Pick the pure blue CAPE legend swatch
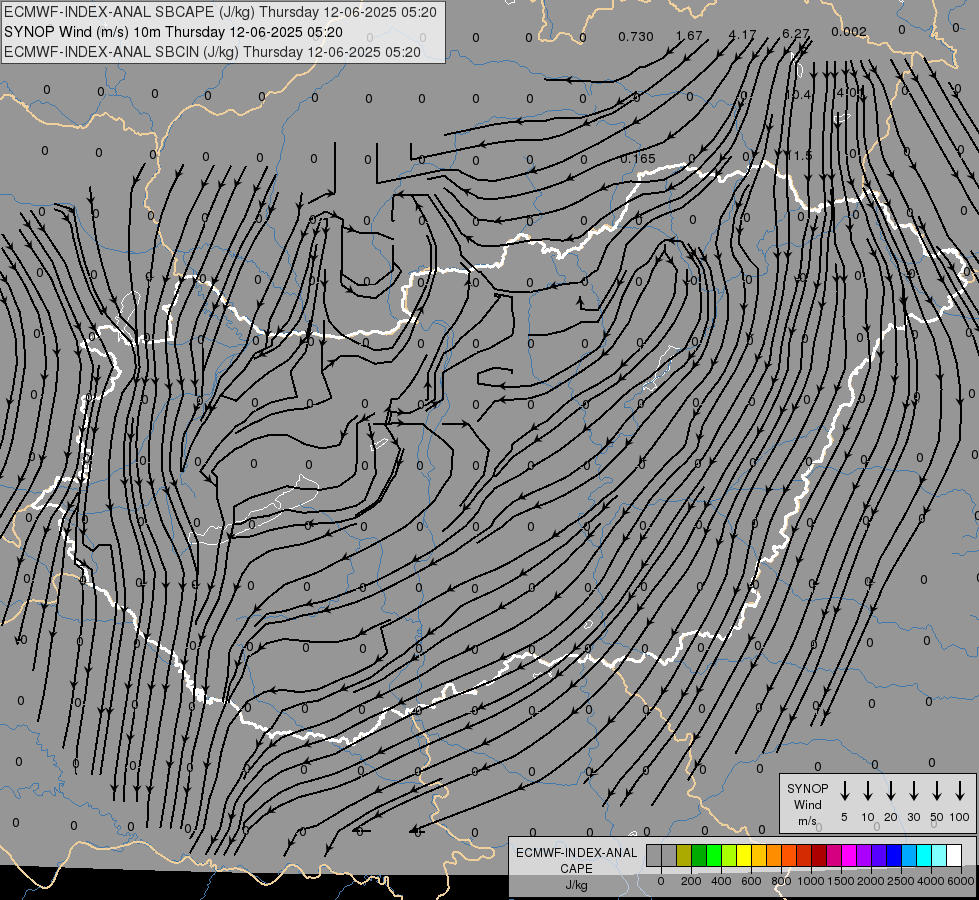Image resolution: width=979 pixels, height=900 pixels. (x=894, y=855)
